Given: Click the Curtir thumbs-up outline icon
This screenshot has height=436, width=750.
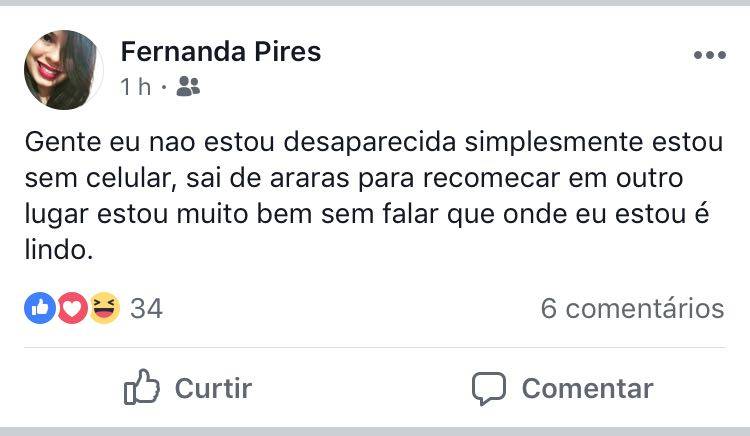Looking at the screenshot, I should (142, 388).
